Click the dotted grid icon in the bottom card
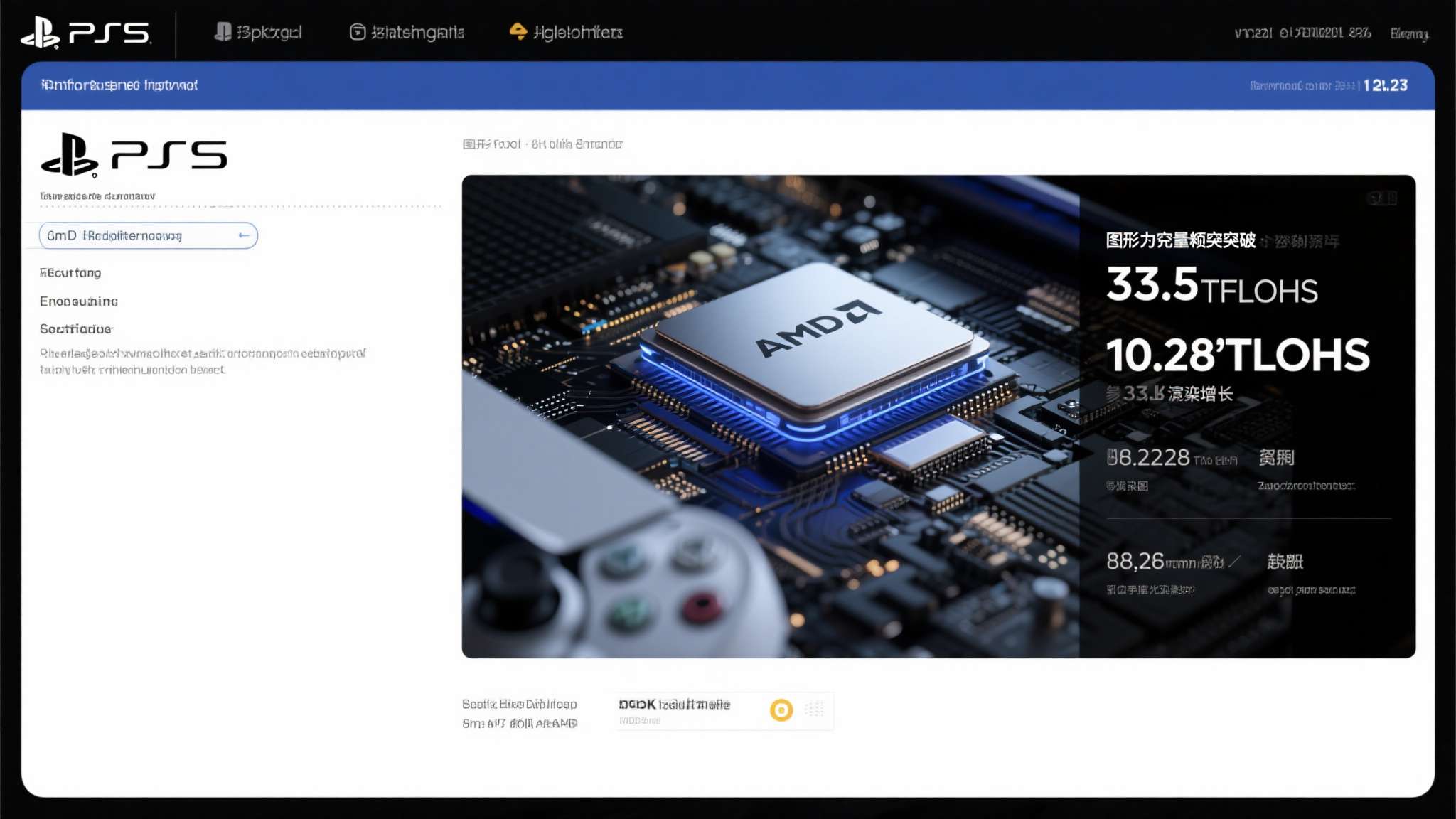 [x=814, y=709]
